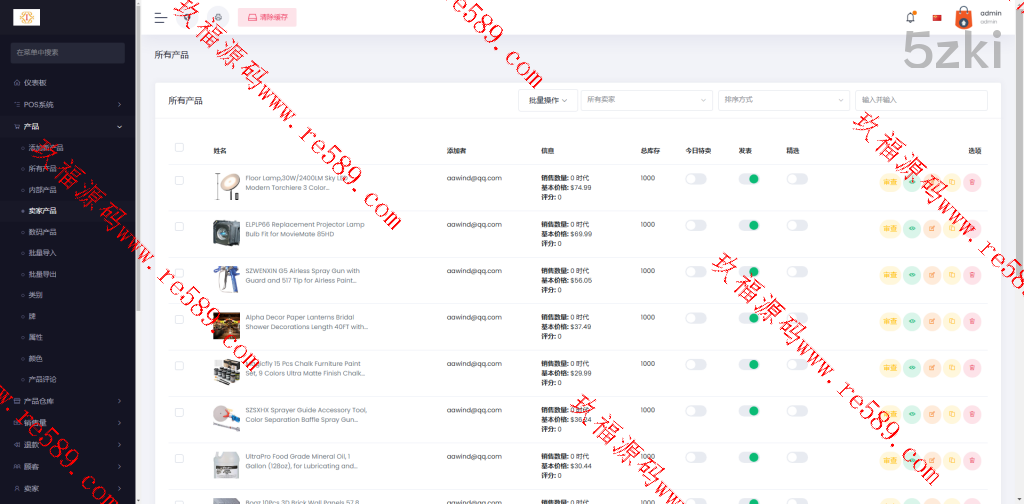Open the notification bell

tap(910, 17)
